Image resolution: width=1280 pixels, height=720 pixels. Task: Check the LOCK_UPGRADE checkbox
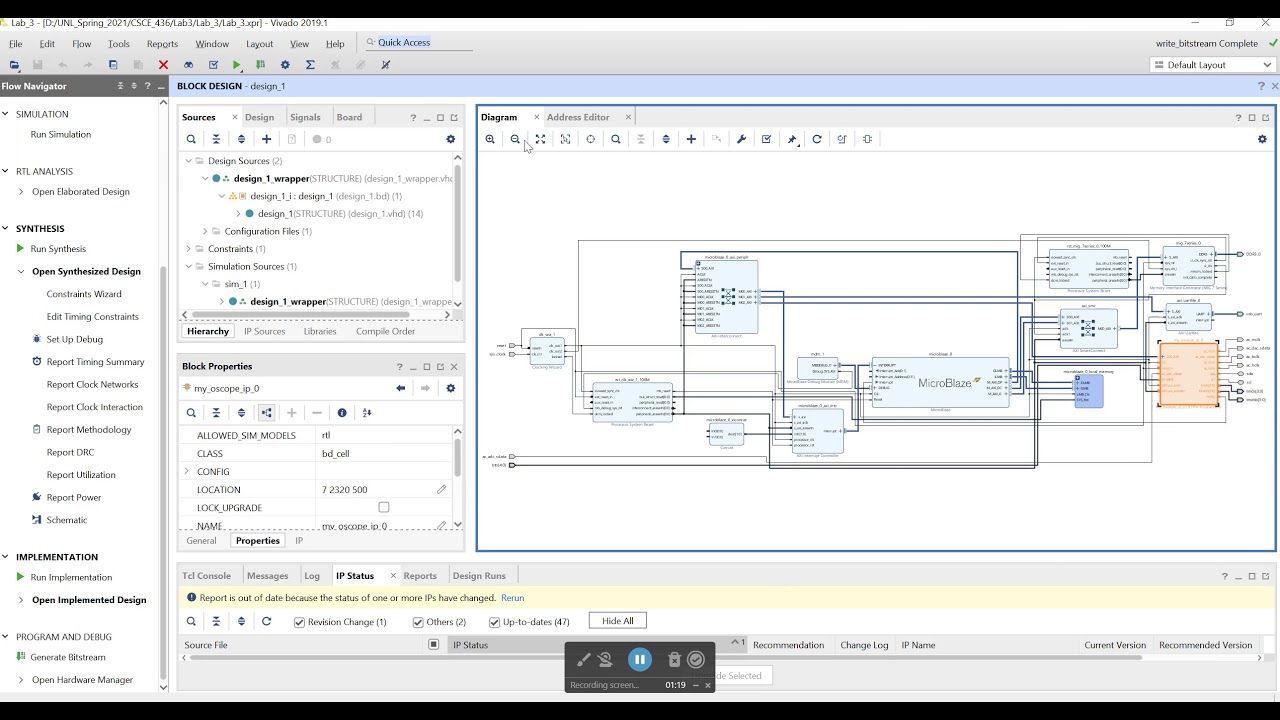tap(383, 507)
